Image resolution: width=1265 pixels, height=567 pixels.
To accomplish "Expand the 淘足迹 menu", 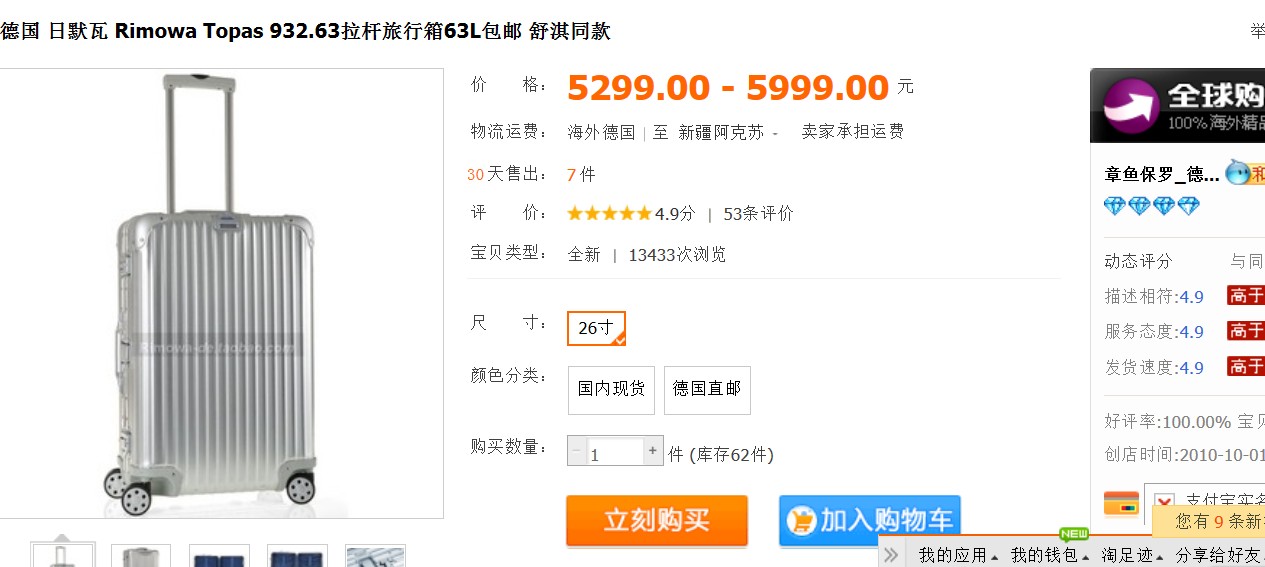I will click(1133, 554).
